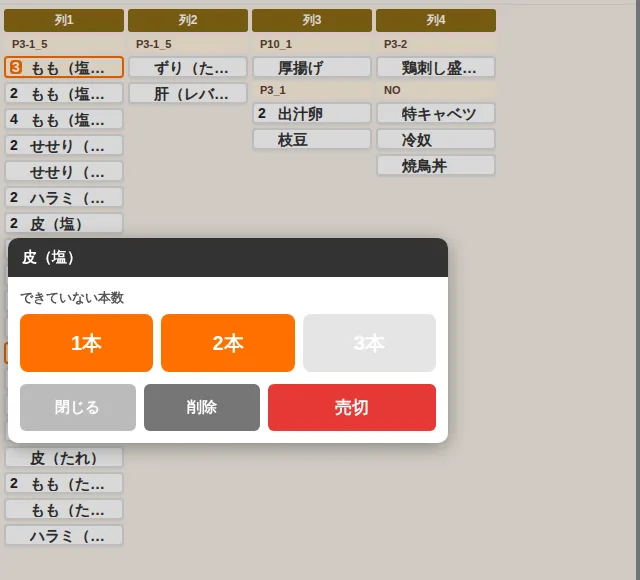Open the 列1 column header

[x=64, y=20]
